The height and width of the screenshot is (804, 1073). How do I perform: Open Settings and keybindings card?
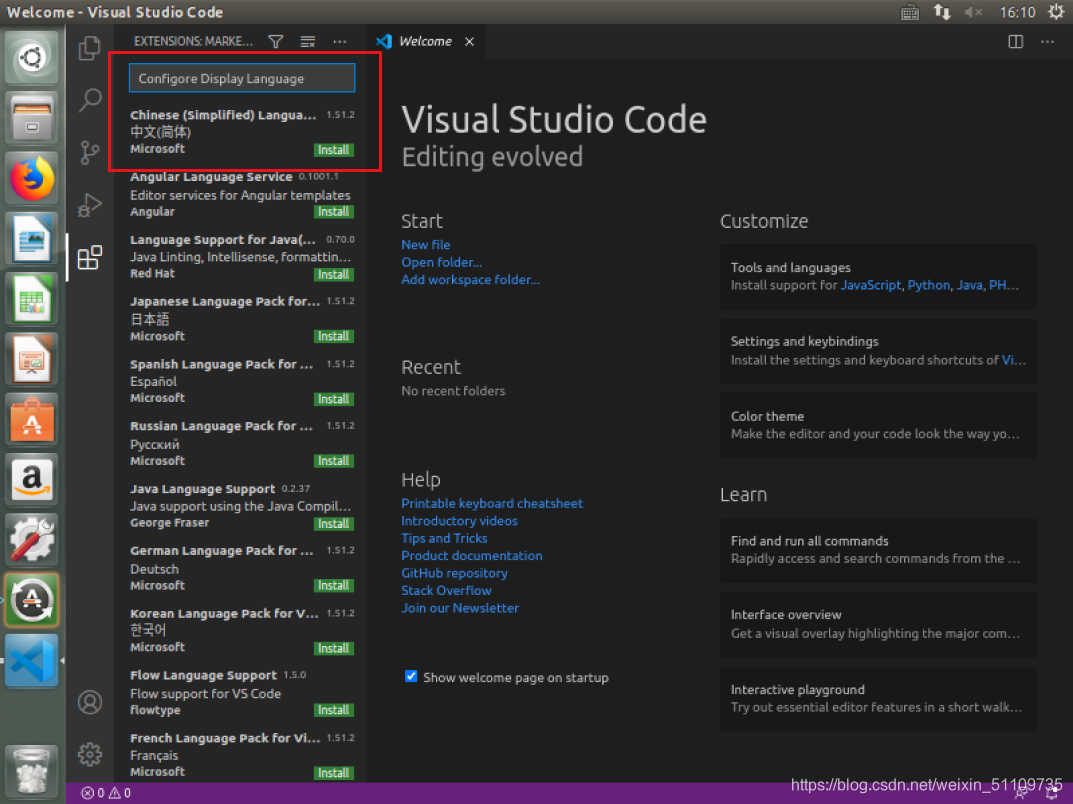878,351
